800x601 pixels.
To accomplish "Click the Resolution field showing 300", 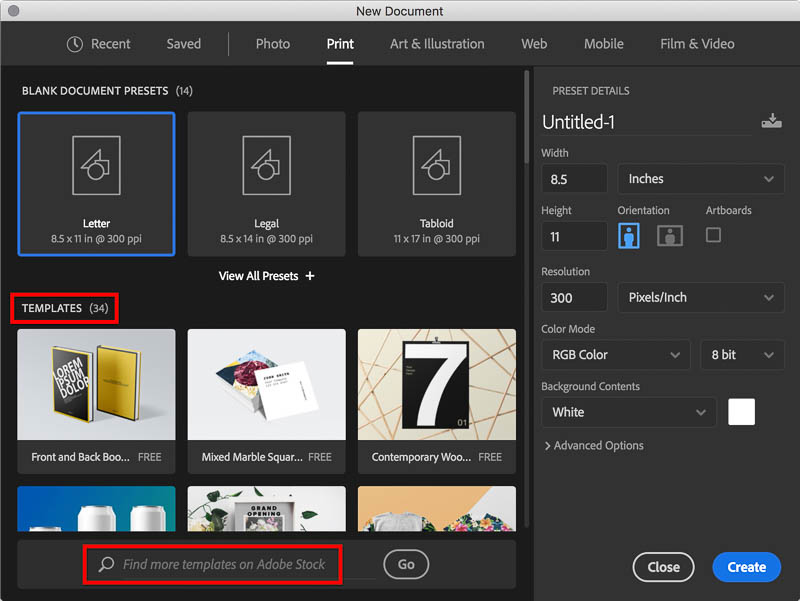I will (574, 297).
